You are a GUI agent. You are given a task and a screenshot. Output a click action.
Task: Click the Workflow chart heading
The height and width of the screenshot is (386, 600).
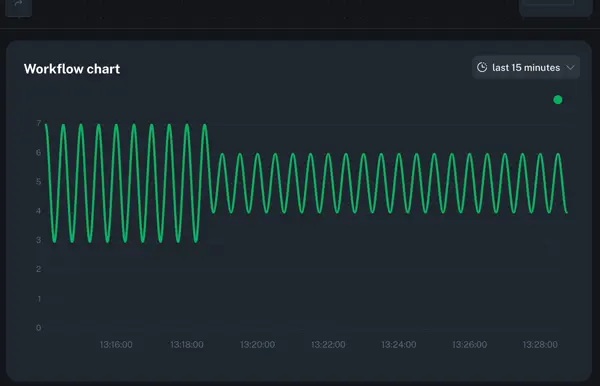tap(72, 69)
